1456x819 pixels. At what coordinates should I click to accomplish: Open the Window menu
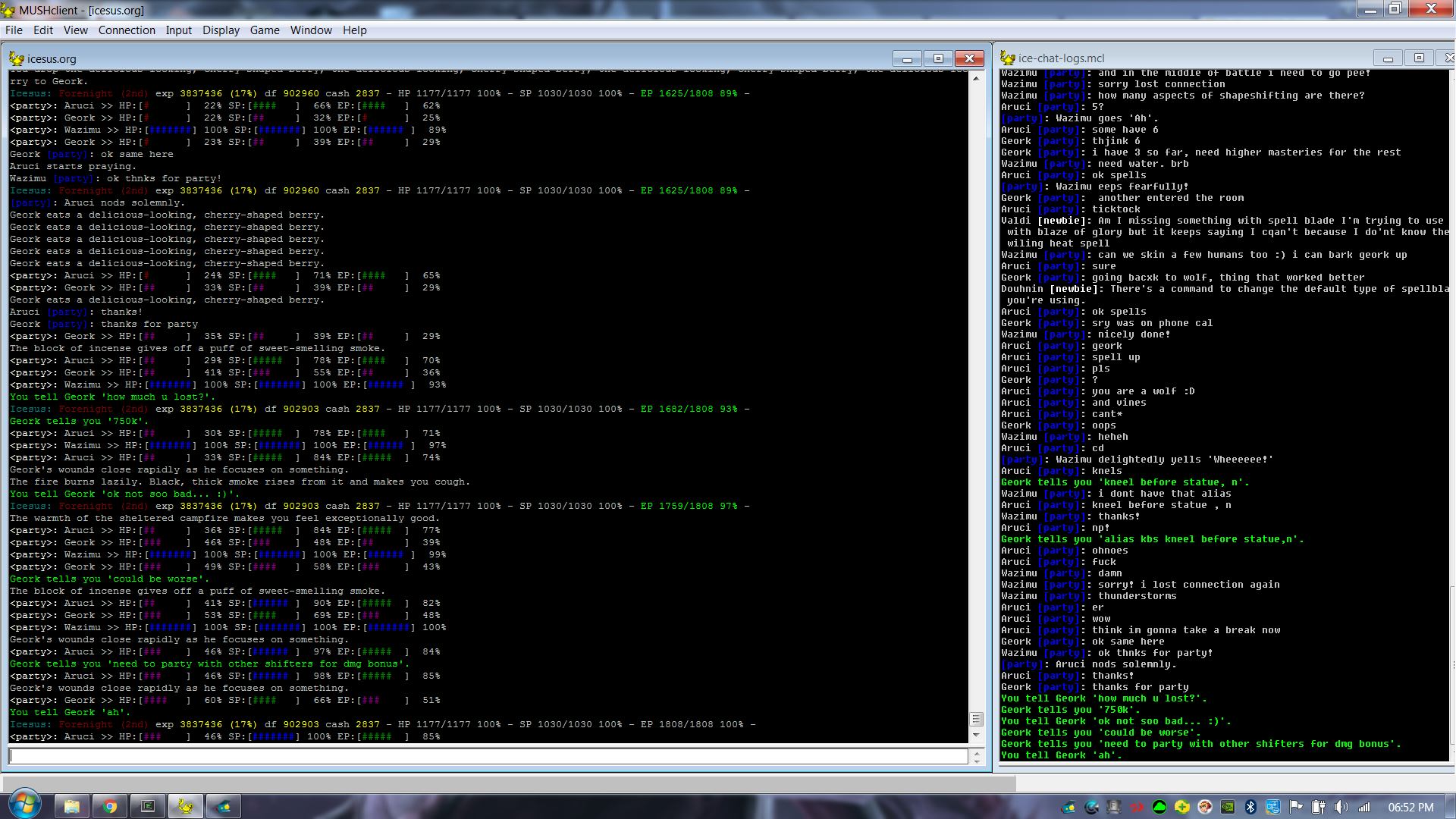click(311, 30)
